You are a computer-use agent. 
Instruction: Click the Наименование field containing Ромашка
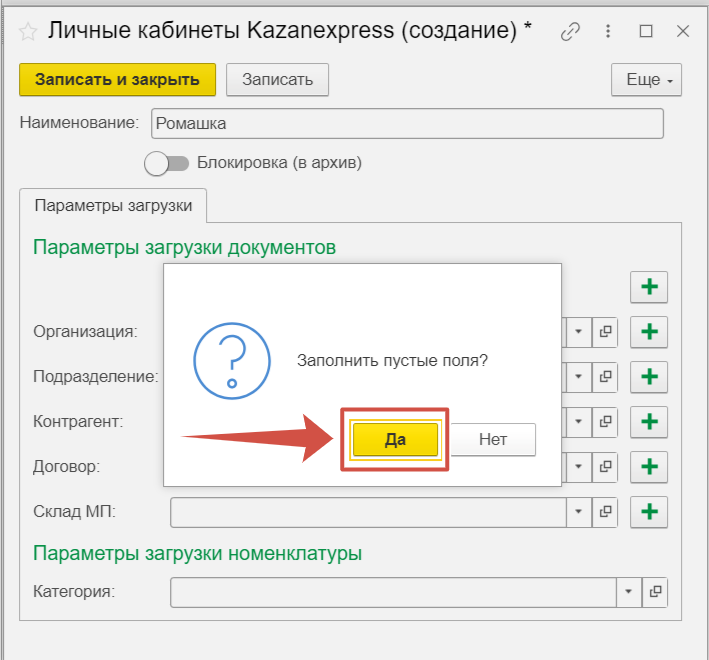coord(406,123)
